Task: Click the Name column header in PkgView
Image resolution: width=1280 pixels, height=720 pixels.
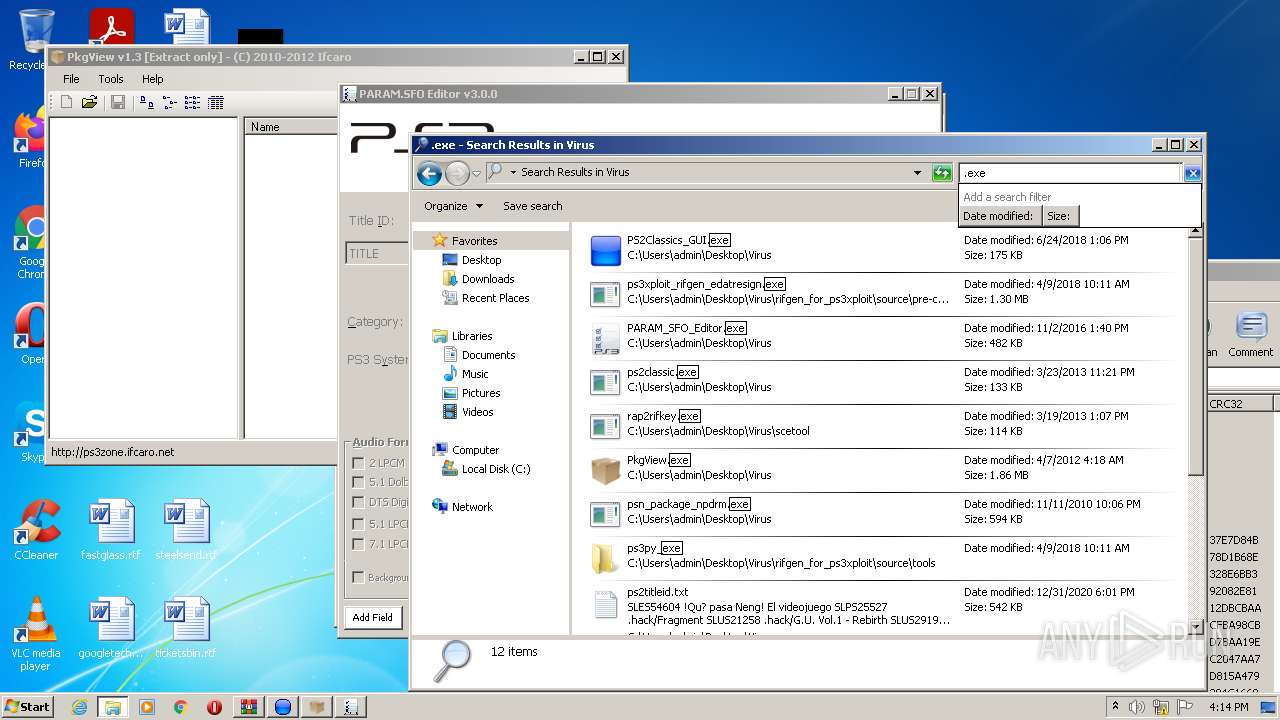Action: coord(292,127)
